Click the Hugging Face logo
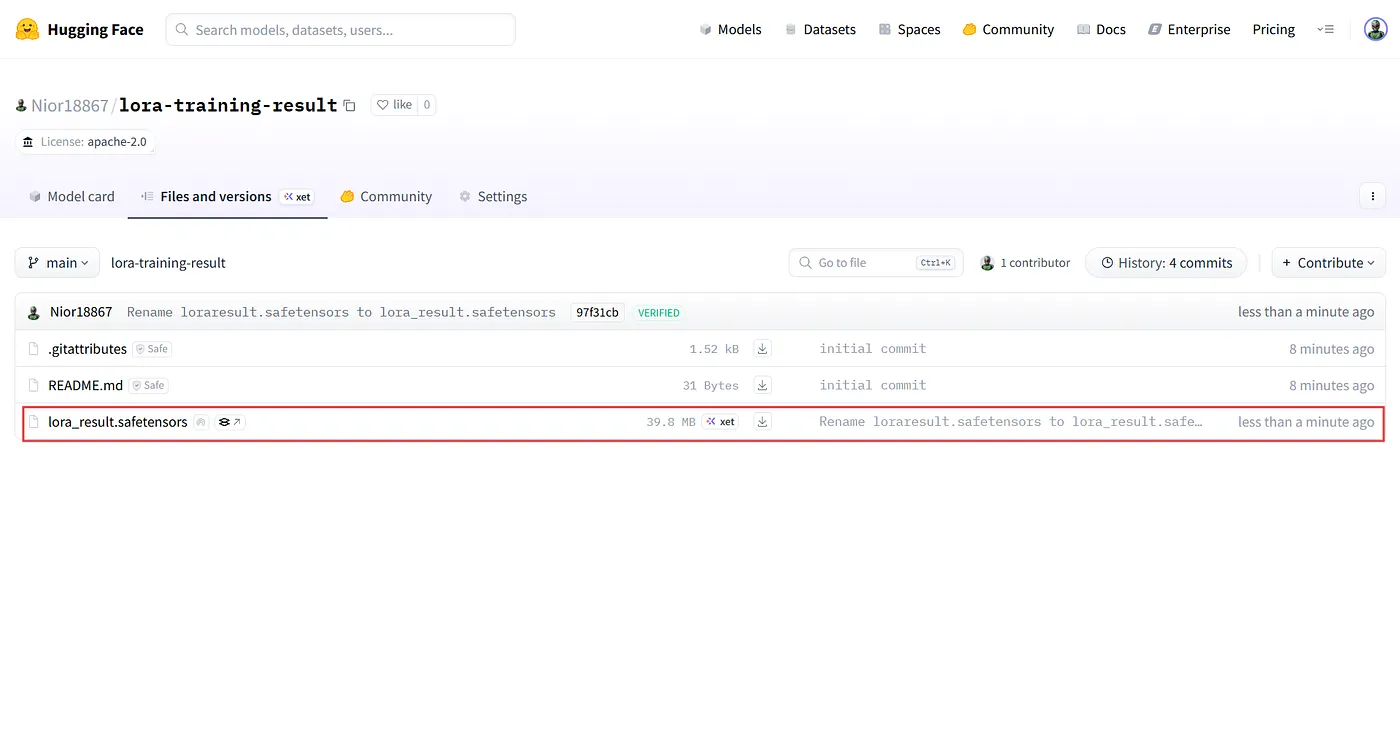The height and width of the screenshot is (749, 1400). 80,30
